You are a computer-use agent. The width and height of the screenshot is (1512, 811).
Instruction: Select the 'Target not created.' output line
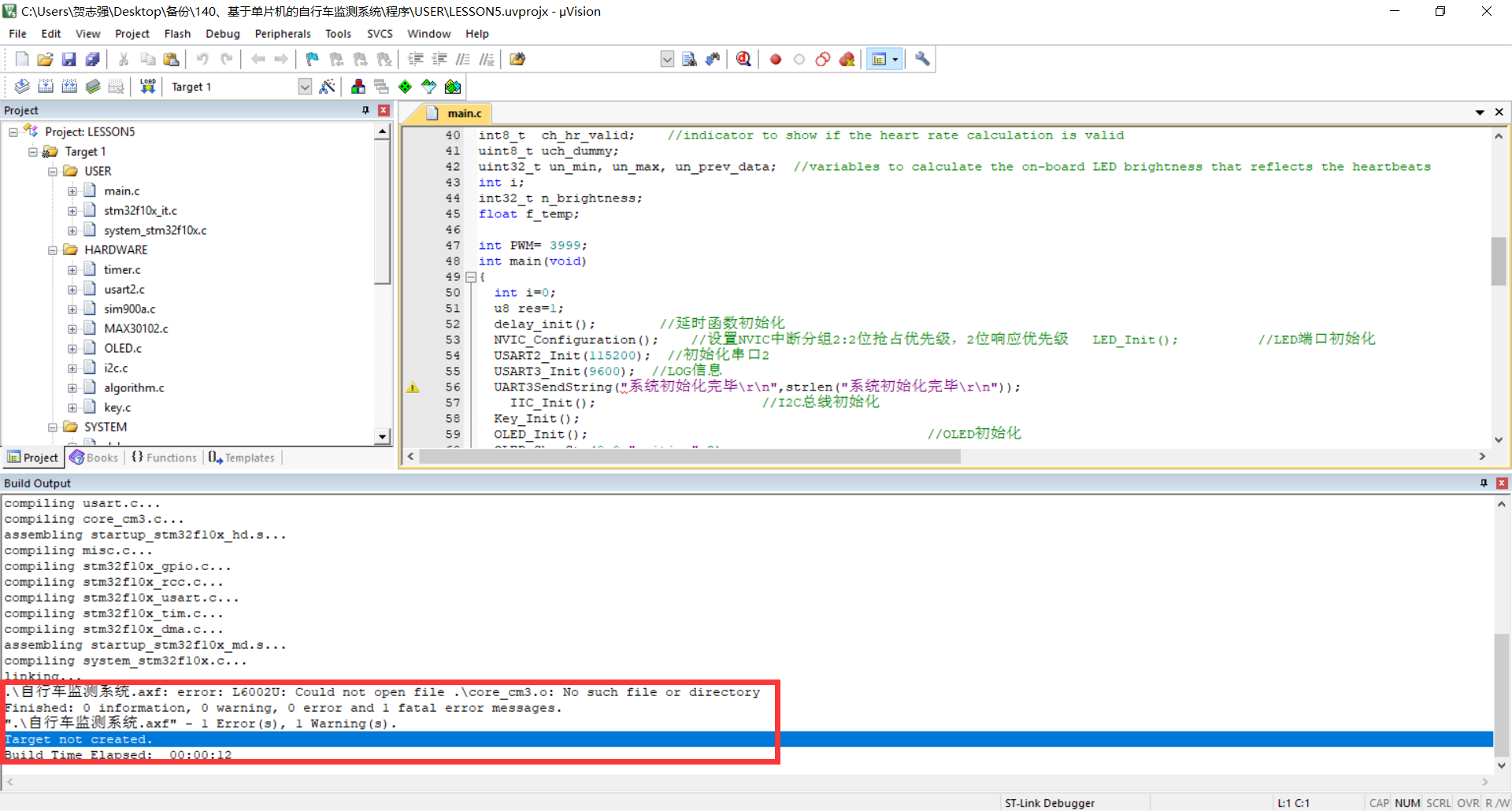tap(748, 739)
